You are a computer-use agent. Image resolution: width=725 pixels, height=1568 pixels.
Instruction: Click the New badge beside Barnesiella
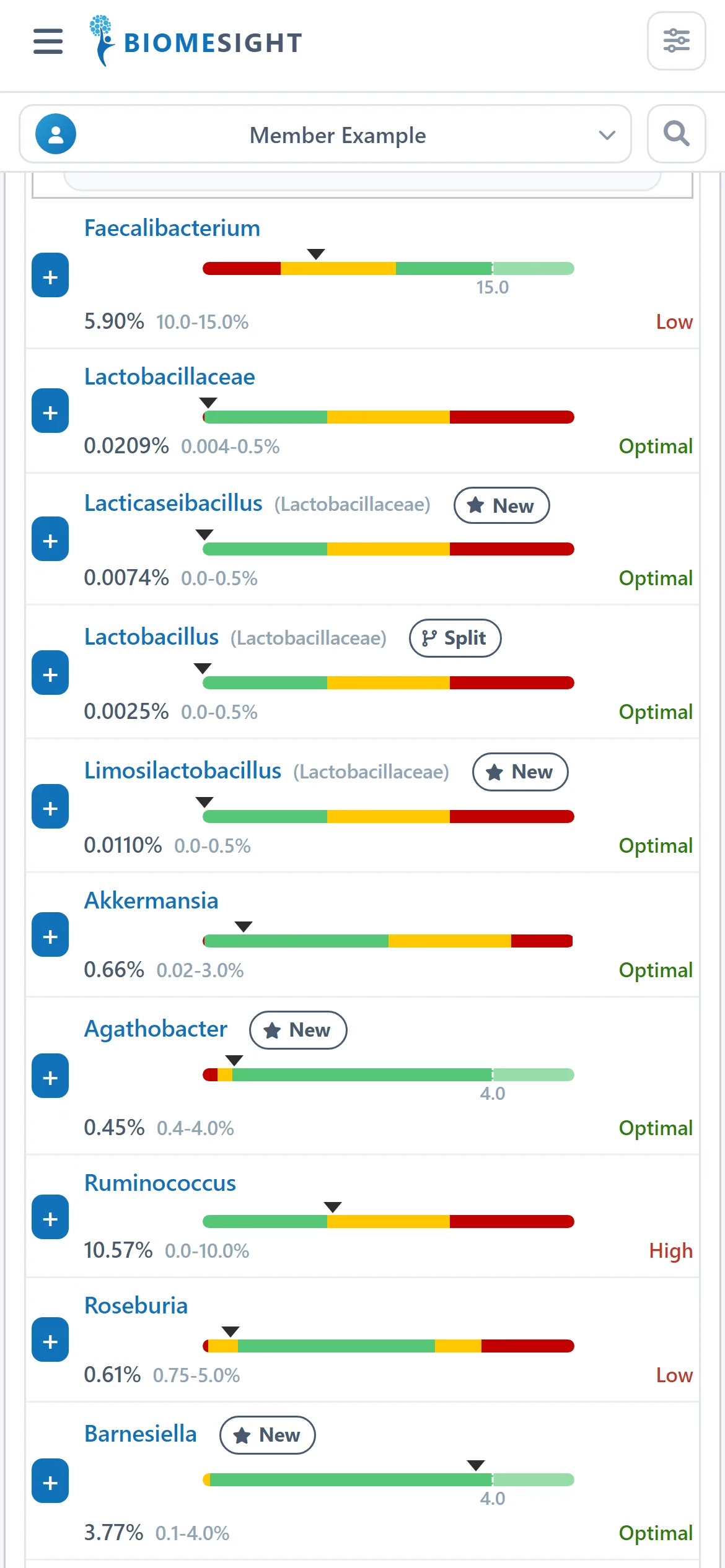pyautogui.click(x=268, y=1435)
